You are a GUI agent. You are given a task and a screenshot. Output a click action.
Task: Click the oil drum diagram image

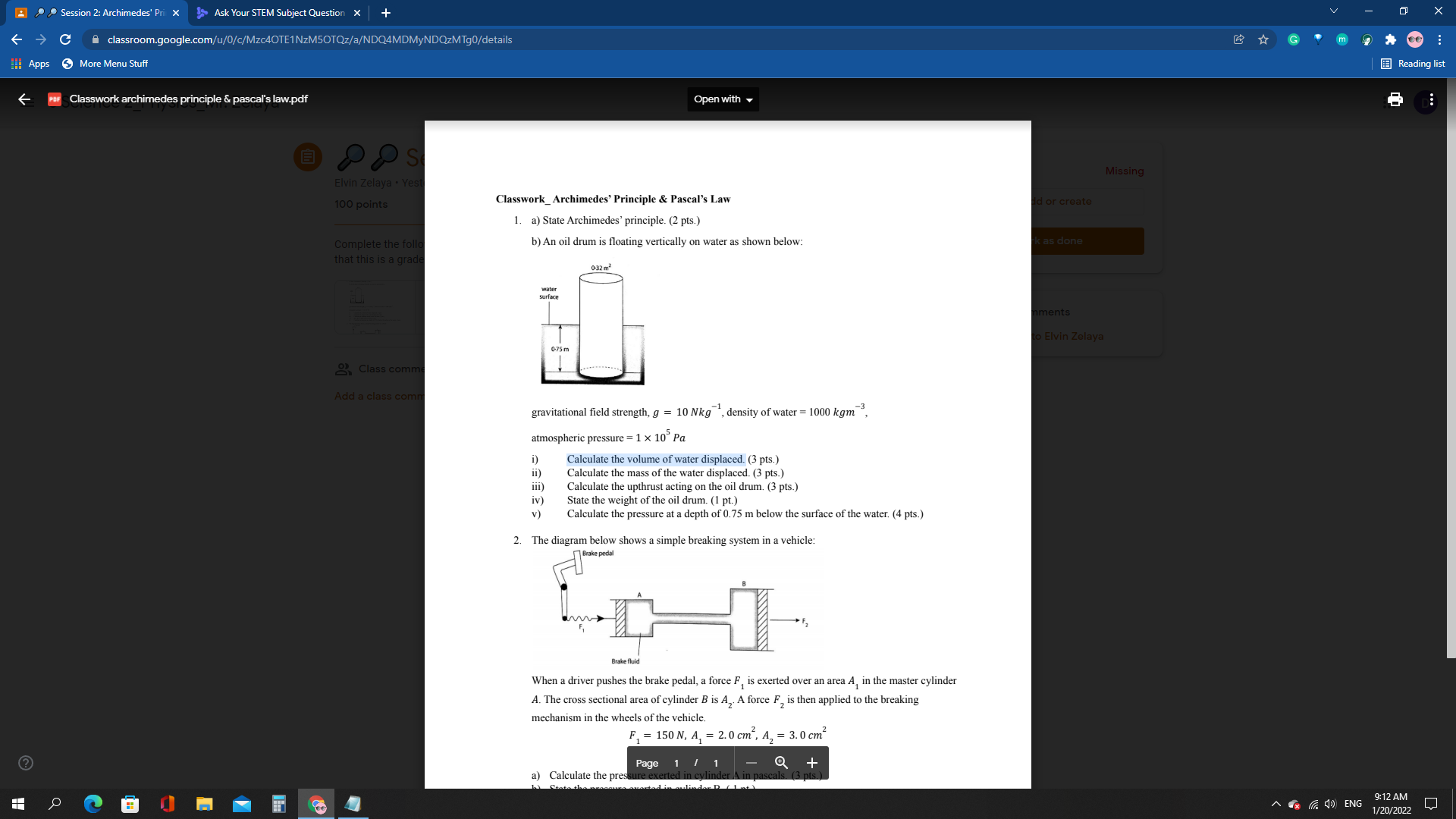[x=592, y=325]
